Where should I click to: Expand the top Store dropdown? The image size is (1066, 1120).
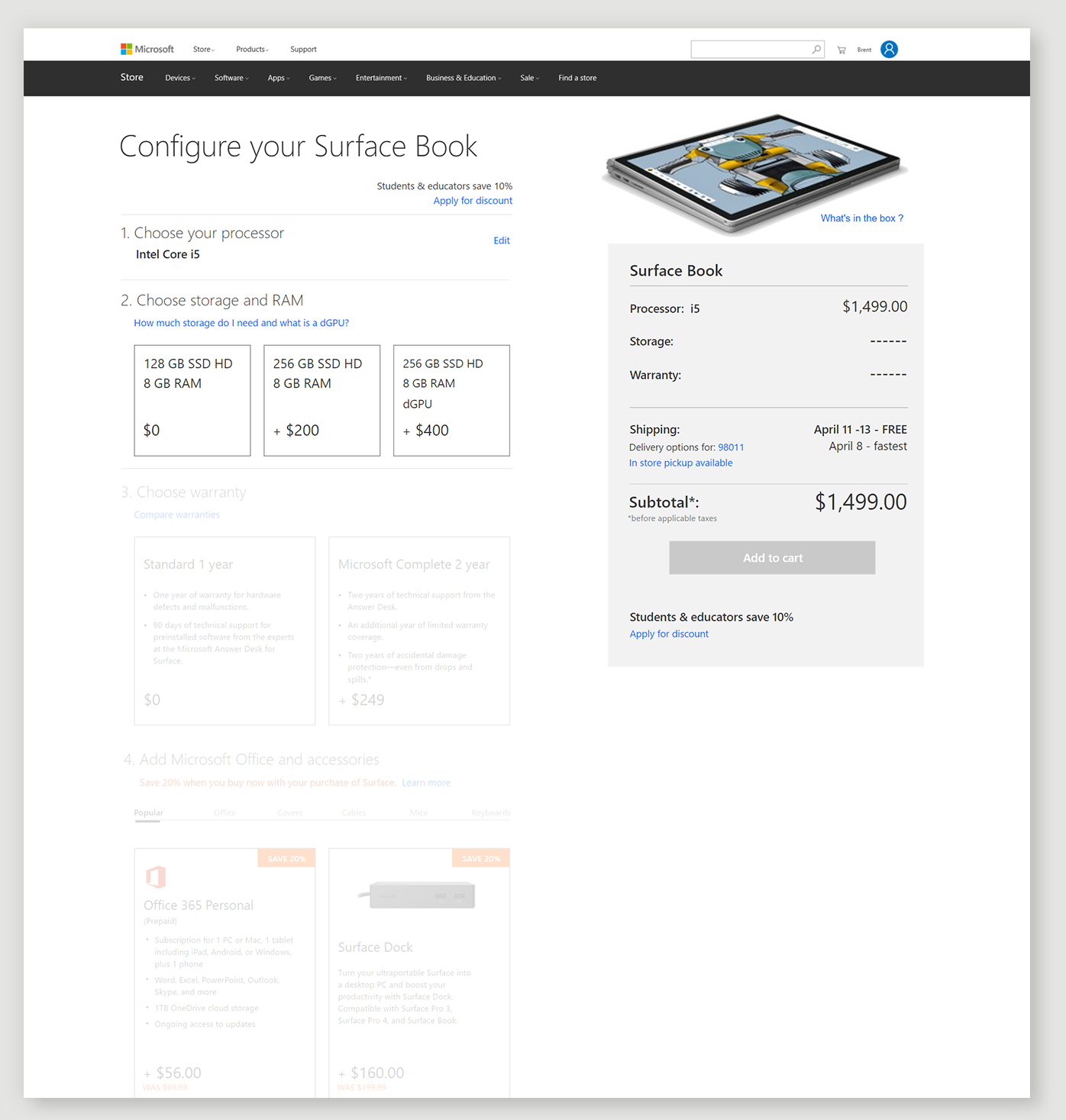click(x=204, y=50)
